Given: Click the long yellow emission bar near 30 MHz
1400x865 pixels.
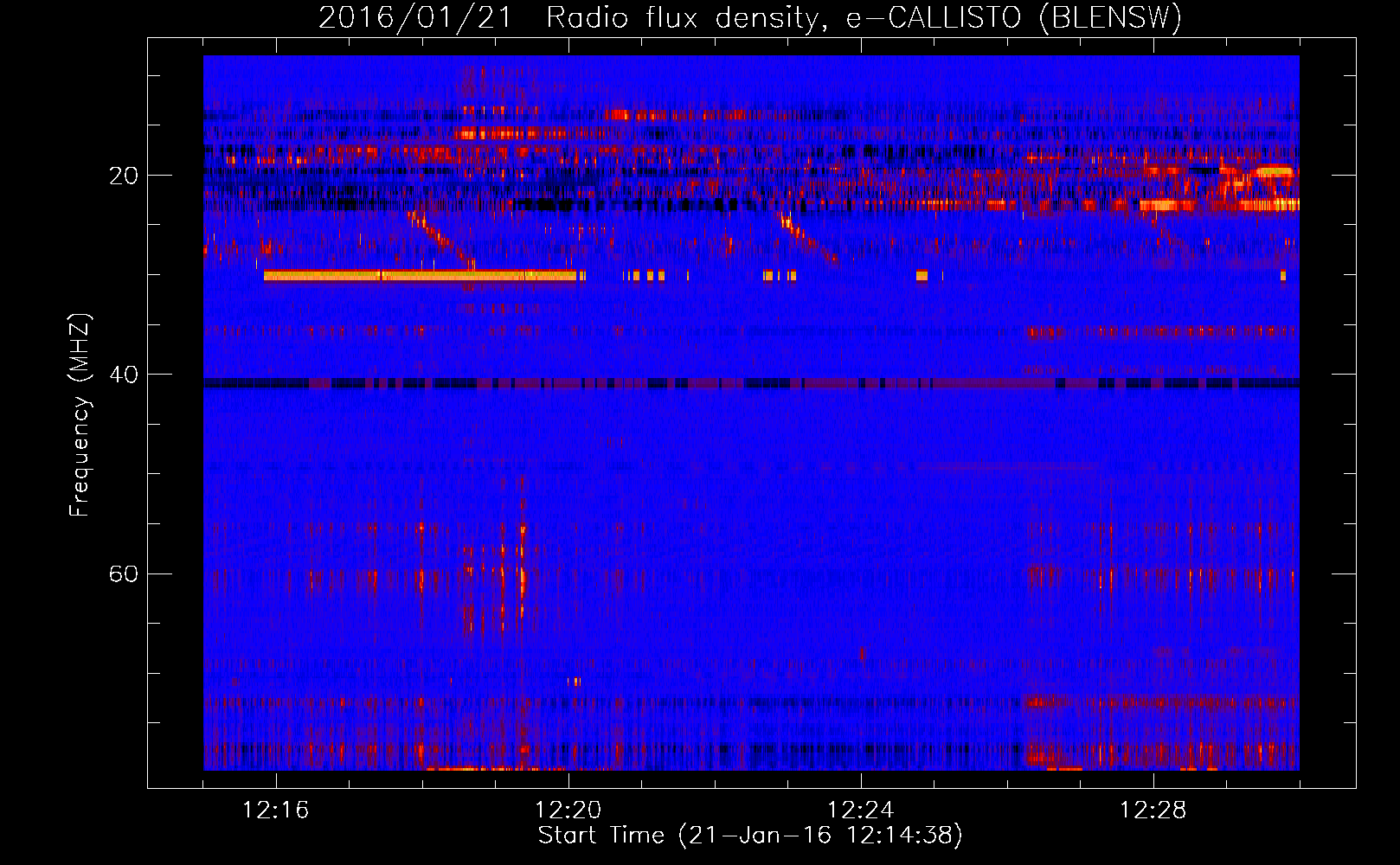Looking at the screenshot, I should click(x=420, y=276).
